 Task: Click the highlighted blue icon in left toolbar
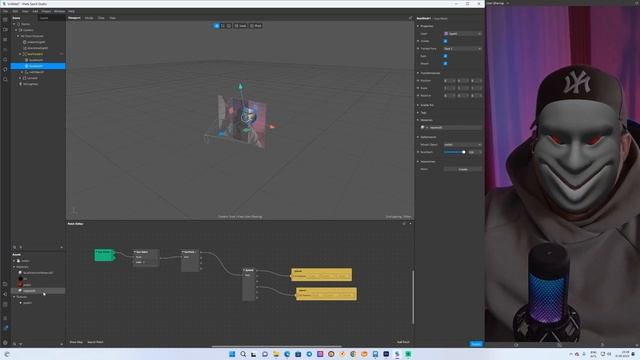click(5, 328)
